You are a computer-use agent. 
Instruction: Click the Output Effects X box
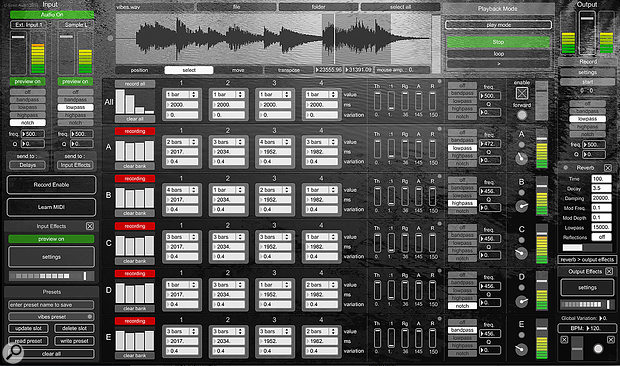click(x=609, y=272)
